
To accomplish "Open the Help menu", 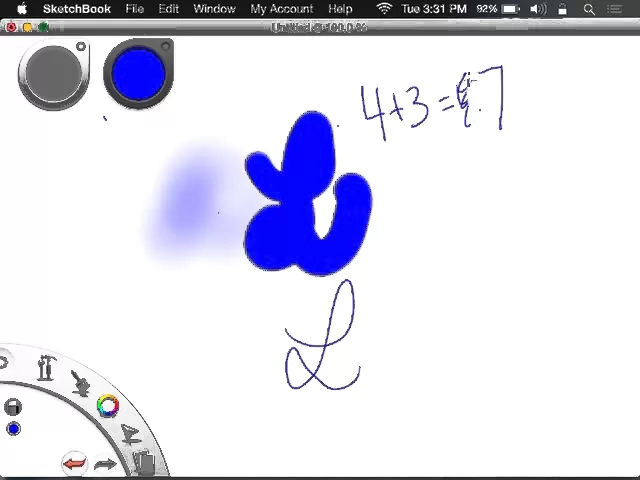I will pyautogui.click(x=340, y=9).
